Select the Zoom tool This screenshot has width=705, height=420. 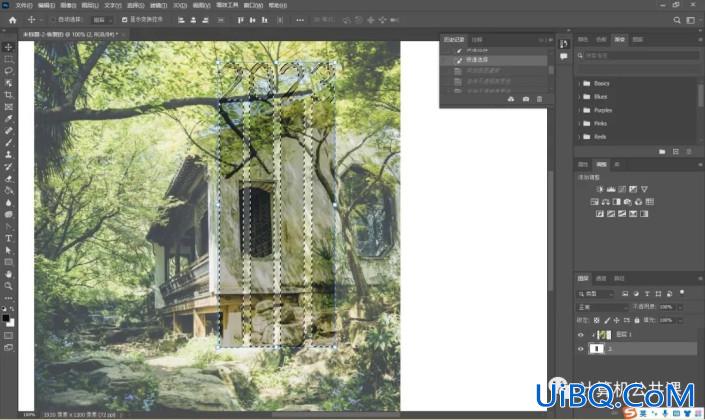pos(8,286)
